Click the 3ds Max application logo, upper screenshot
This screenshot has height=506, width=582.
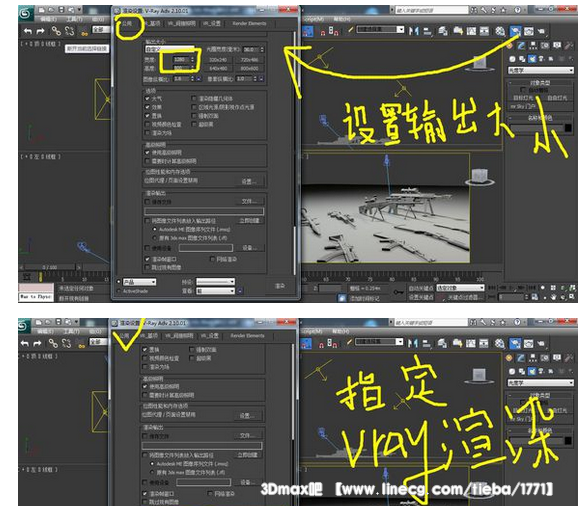tap(25, 14)
